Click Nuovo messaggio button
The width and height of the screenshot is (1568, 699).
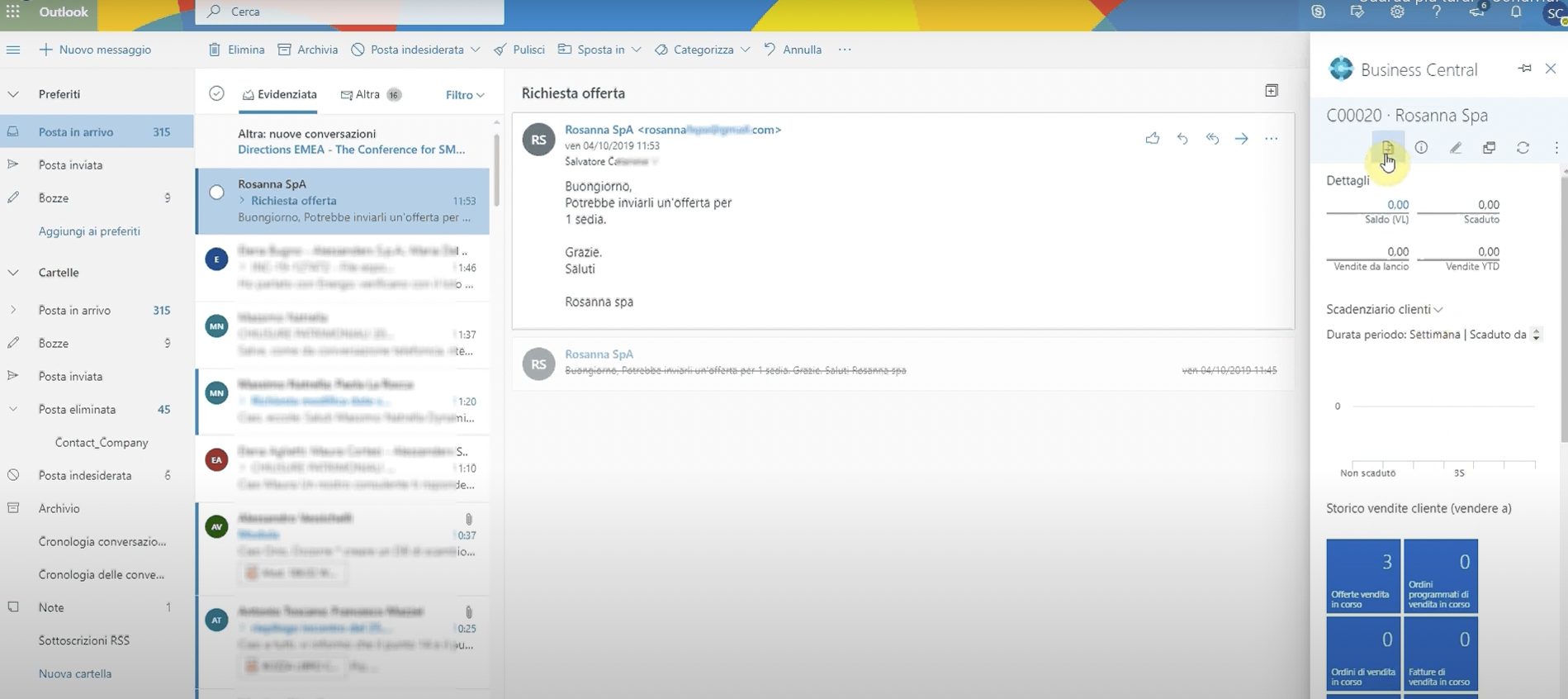[x=95, y=50]
